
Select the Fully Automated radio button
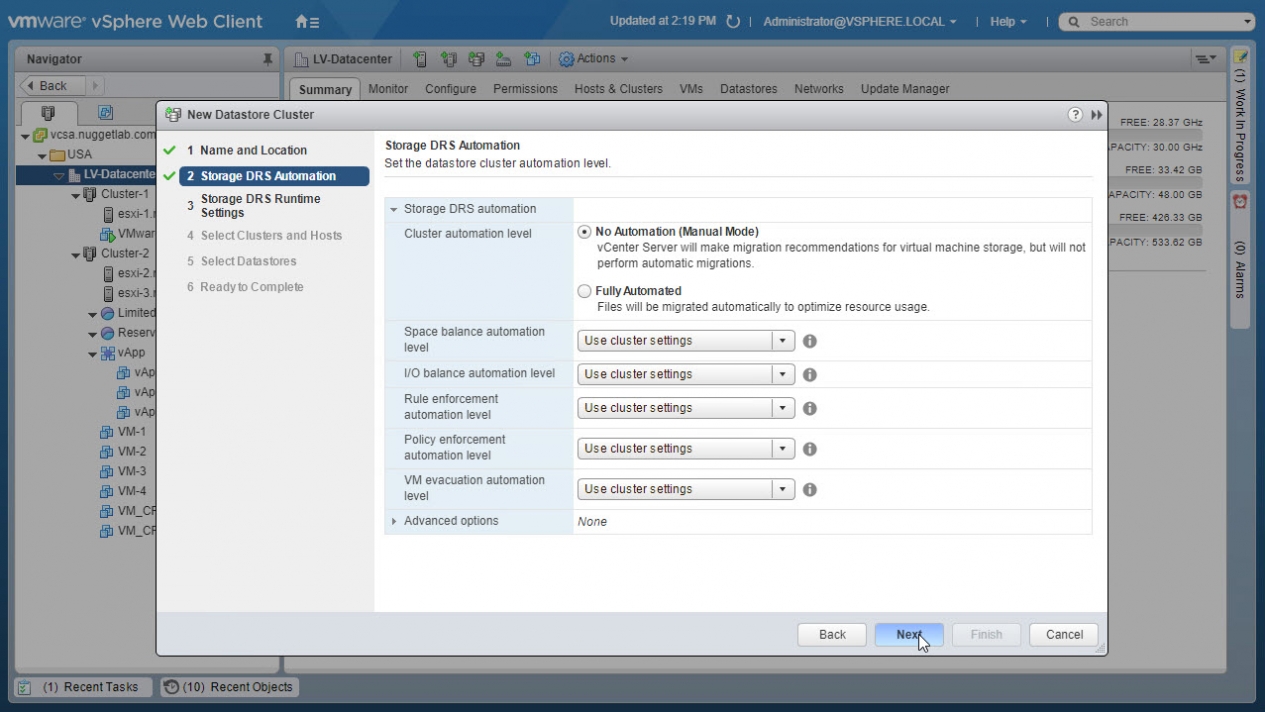coord(584,291)
